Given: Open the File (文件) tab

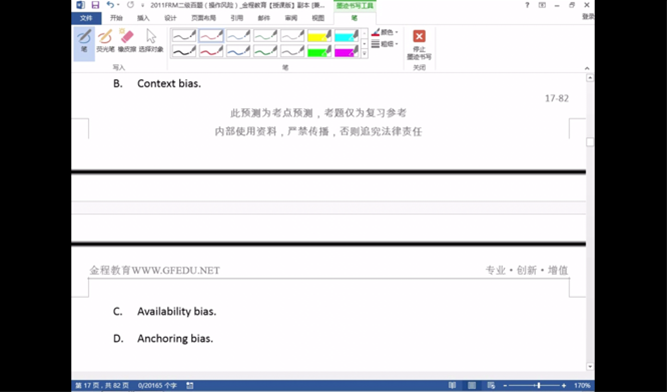Looking at the screenshot, I should coord(86,18).
